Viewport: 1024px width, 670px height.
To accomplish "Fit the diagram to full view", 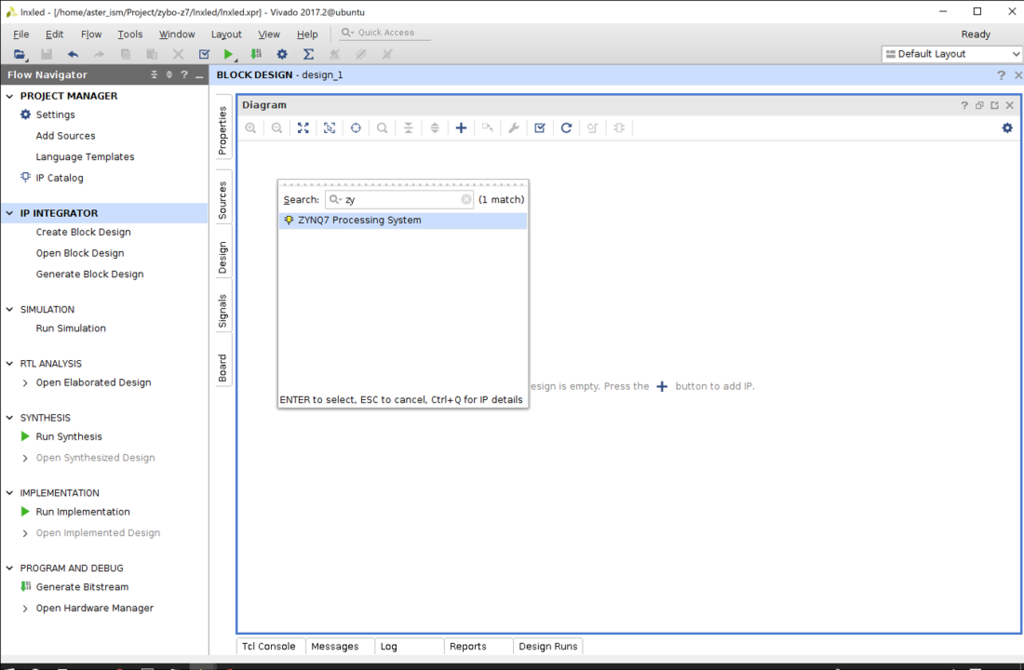I will pos(303,128).
